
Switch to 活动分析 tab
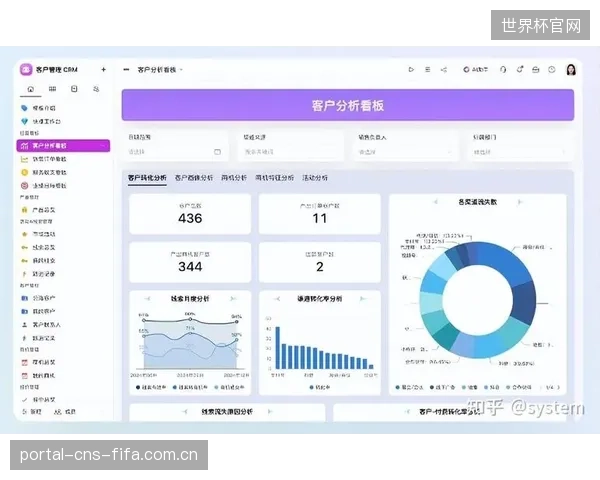pyautogui.click(x=315, y=178)
